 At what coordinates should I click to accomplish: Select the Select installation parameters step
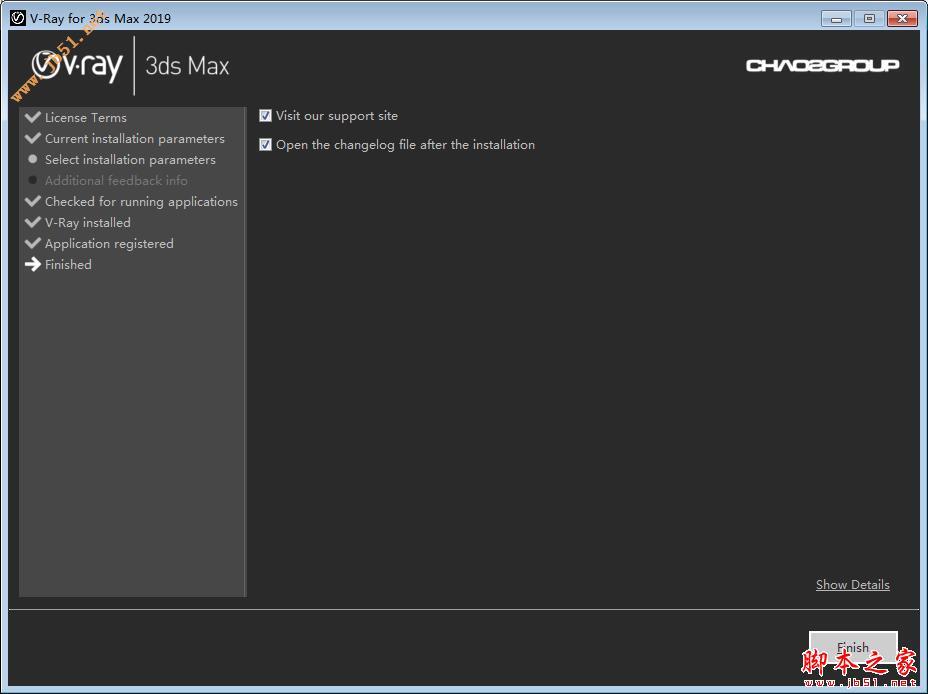[x=130, y=160]
